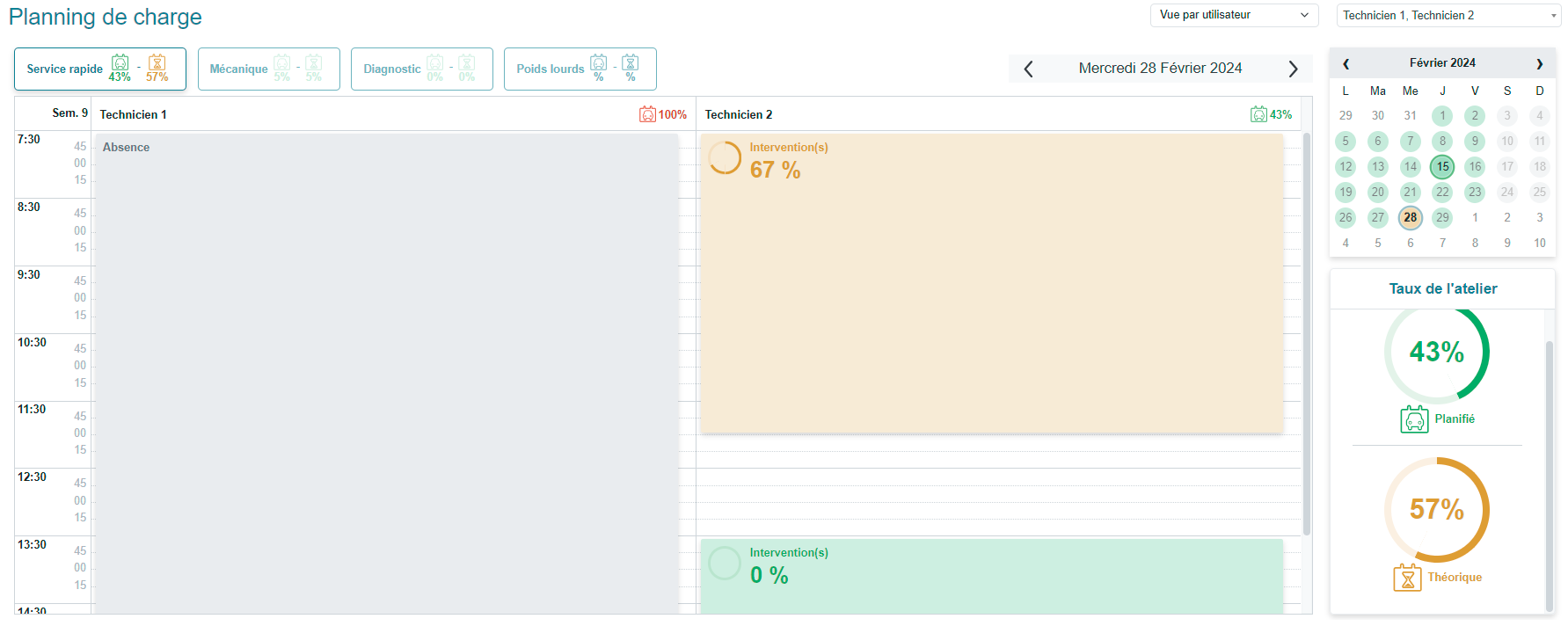Select the Service rapide tab
The image size is (1568, 626).
[x=100, y=69]
